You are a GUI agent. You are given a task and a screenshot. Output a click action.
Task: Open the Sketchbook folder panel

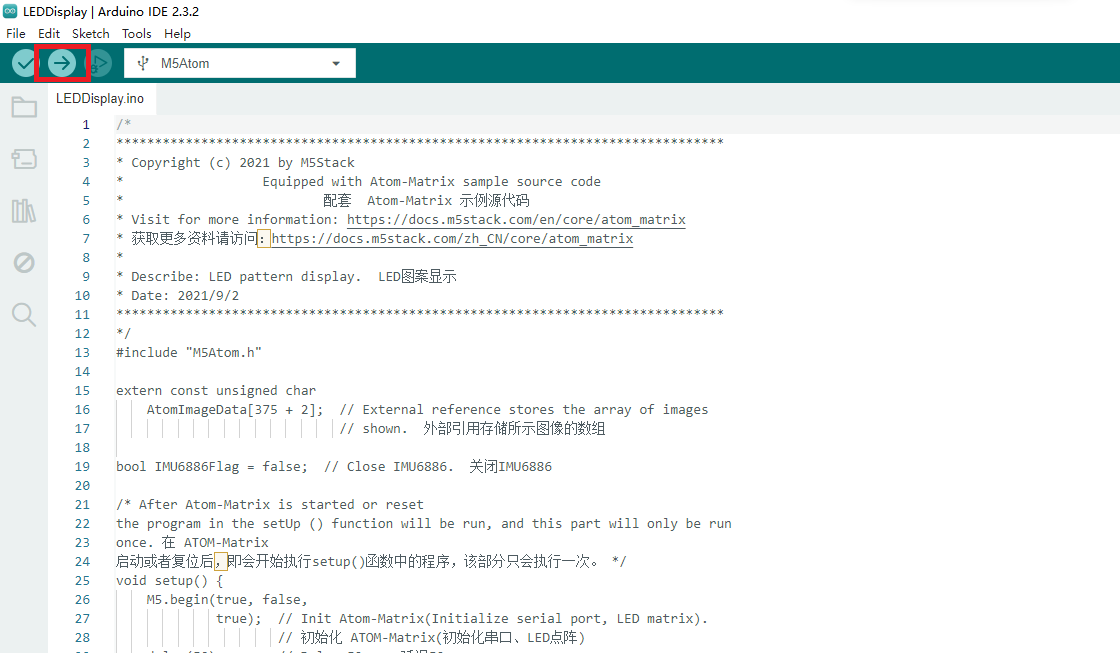[24, 107]
